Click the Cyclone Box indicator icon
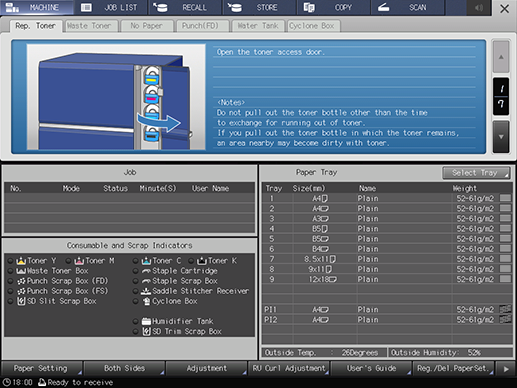 pos(146,301)
